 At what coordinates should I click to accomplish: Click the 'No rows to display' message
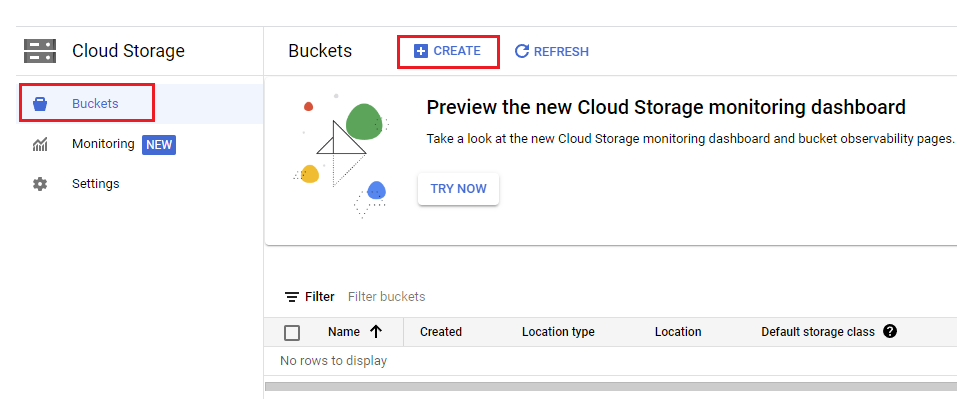[x=334, y=360]
